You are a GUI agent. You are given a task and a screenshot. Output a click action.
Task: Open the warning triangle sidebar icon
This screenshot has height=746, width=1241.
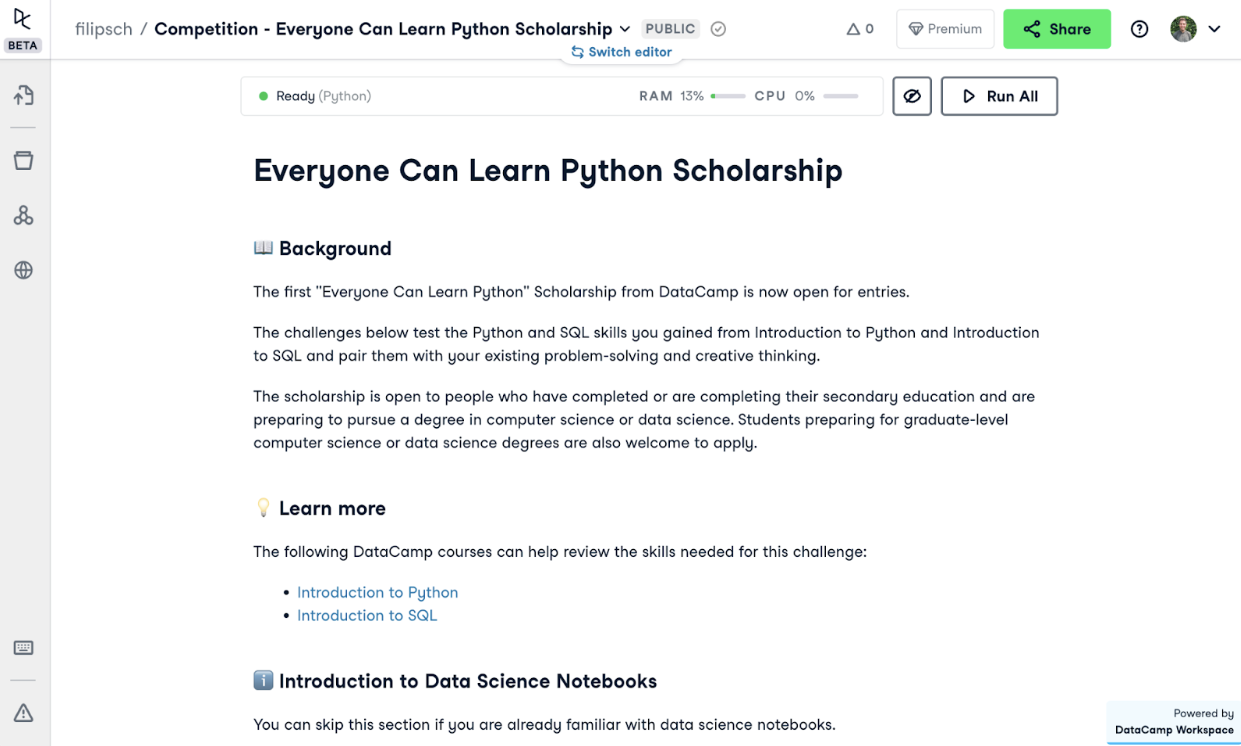click(24, 713)
